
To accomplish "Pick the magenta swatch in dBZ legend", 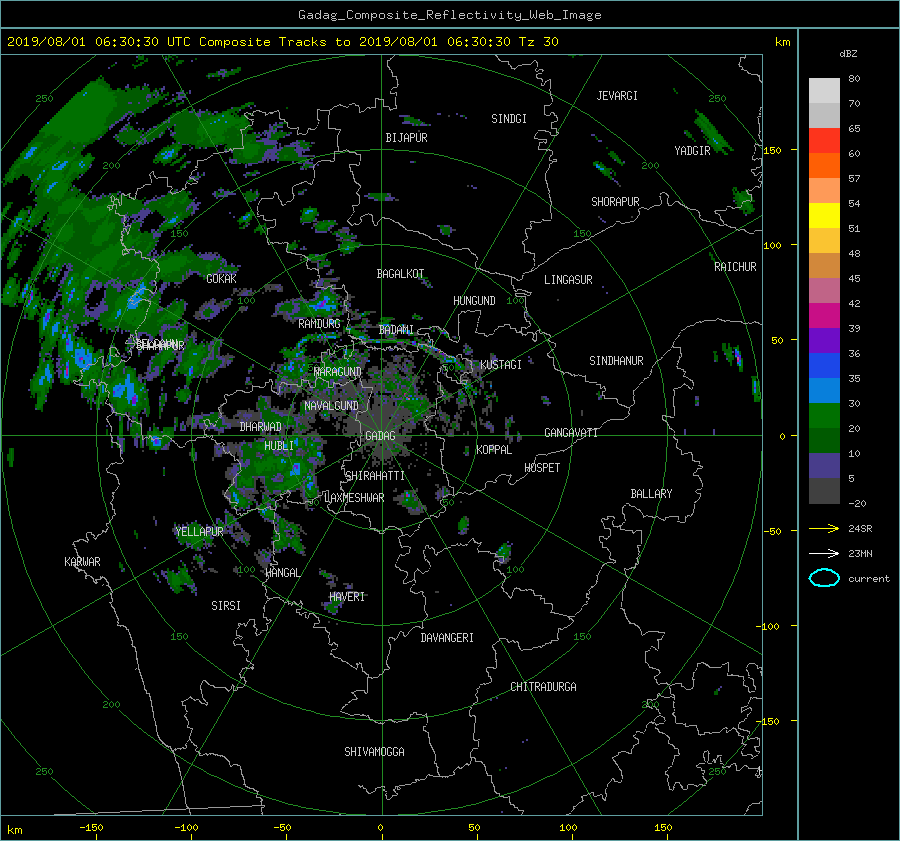I will tap(824, 316).
